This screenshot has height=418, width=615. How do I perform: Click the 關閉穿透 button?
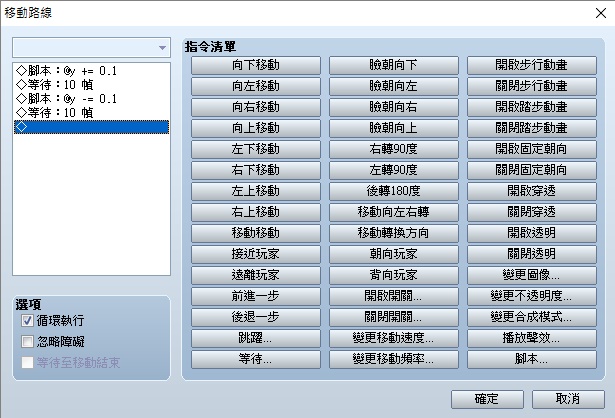coord(532,212)
